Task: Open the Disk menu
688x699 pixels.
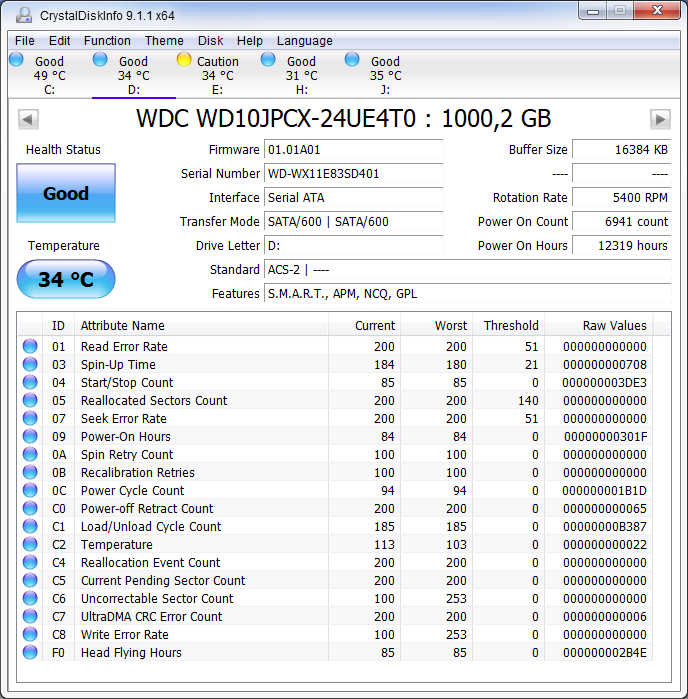Action: pyautogui.click(x=210, y=41)
